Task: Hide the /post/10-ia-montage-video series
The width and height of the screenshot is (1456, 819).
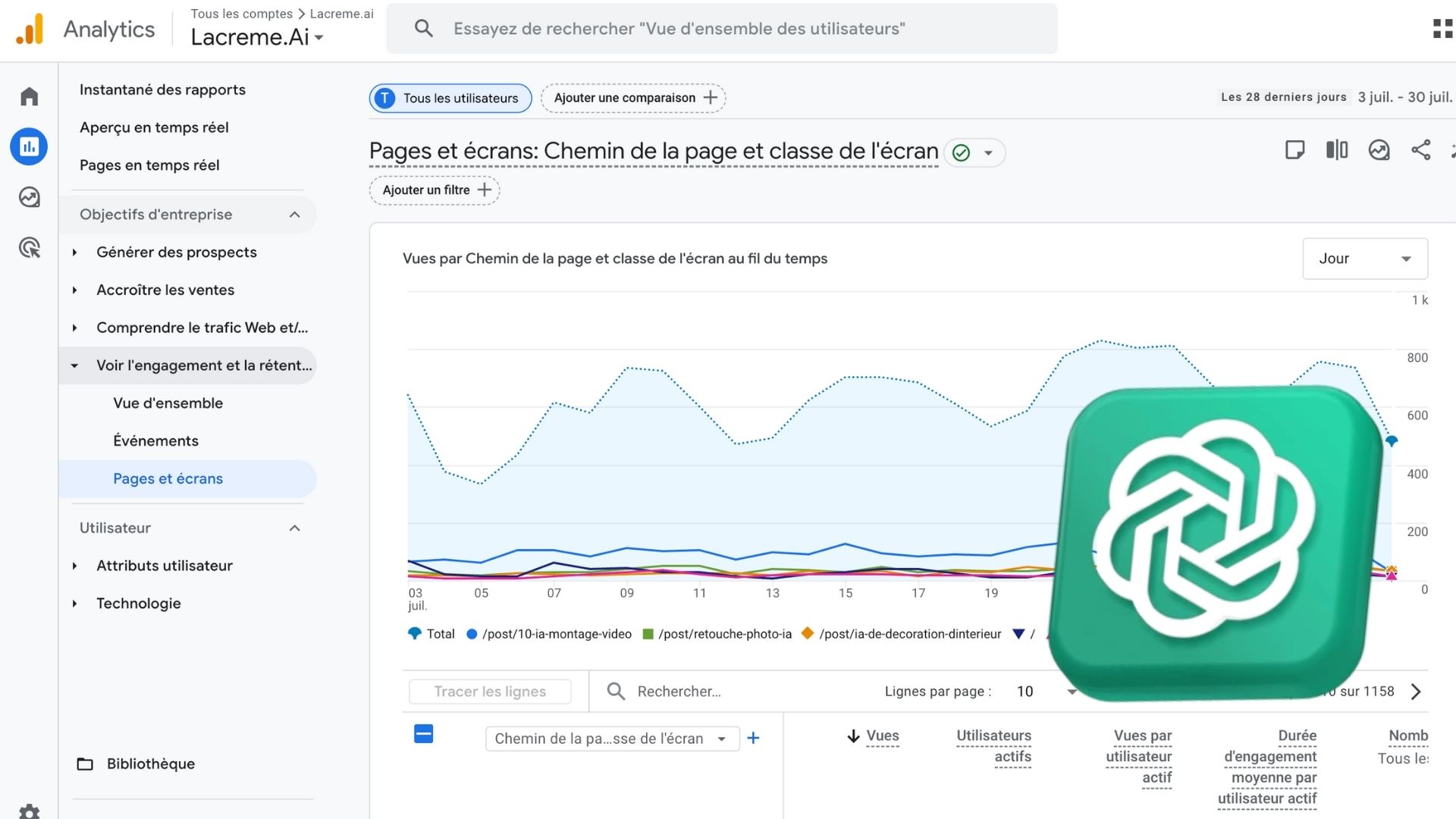Action: pos(548,634)
